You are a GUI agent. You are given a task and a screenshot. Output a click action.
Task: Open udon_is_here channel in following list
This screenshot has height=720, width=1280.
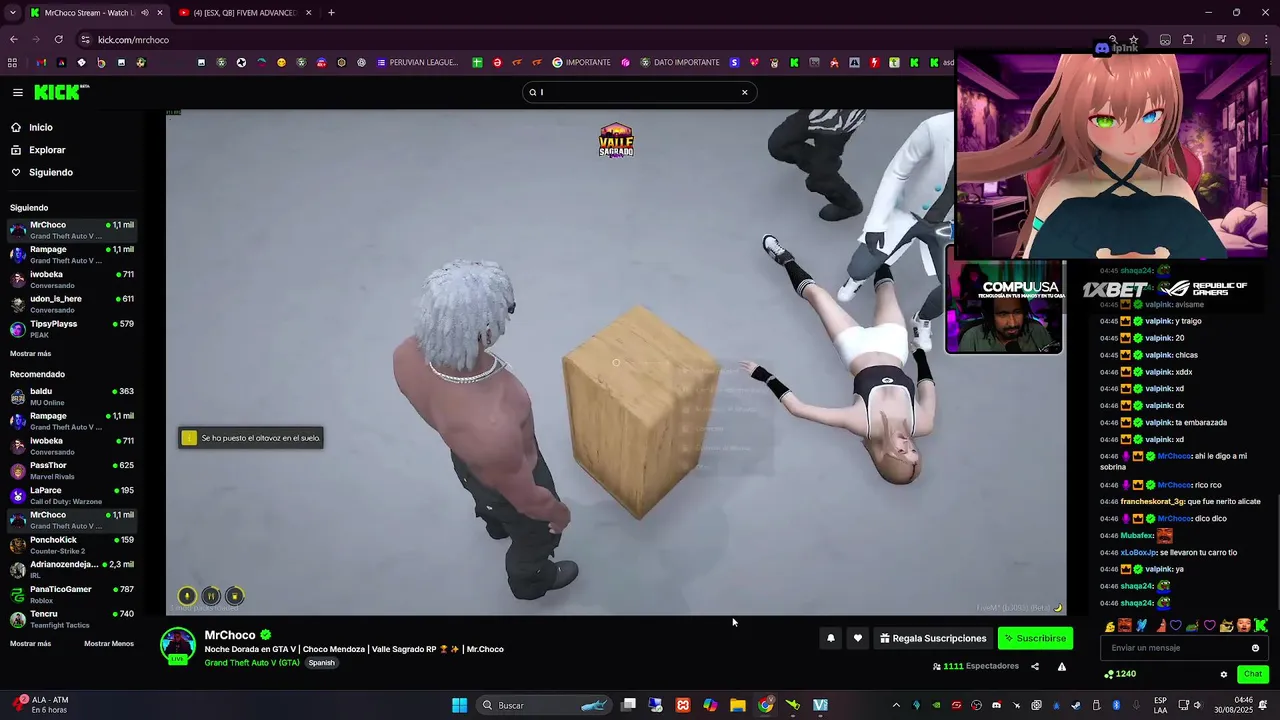pyautogui.click(x=72, y=304)
